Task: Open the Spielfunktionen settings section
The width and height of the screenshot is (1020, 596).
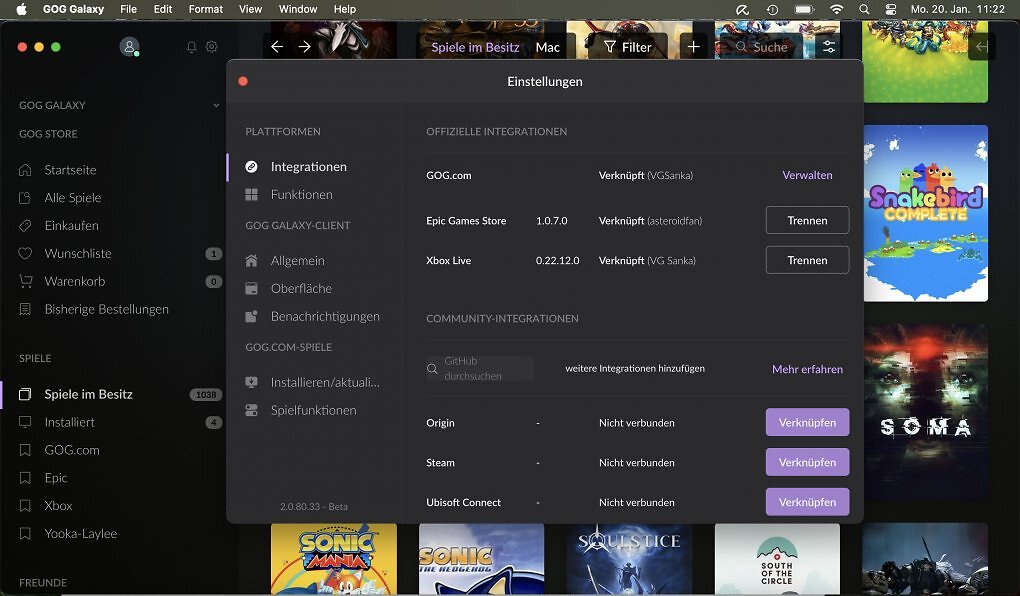Action: (x=313, y=410)
